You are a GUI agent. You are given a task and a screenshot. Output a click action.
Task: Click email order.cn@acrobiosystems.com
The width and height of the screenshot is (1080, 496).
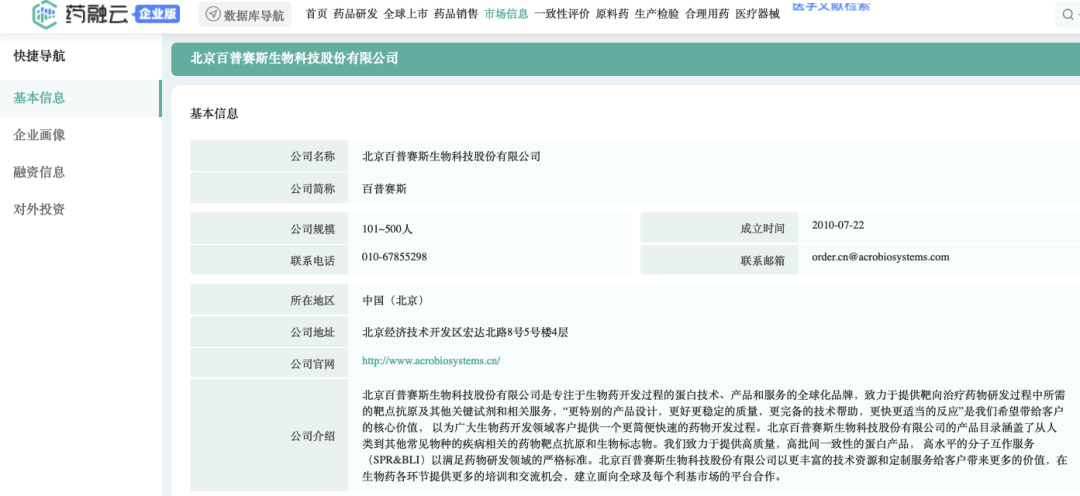click(881, 257)
